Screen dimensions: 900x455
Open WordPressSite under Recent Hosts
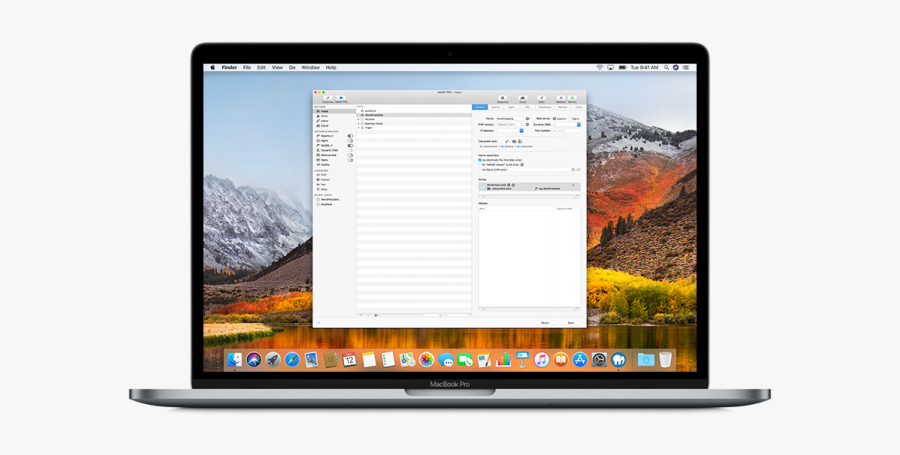329,200
